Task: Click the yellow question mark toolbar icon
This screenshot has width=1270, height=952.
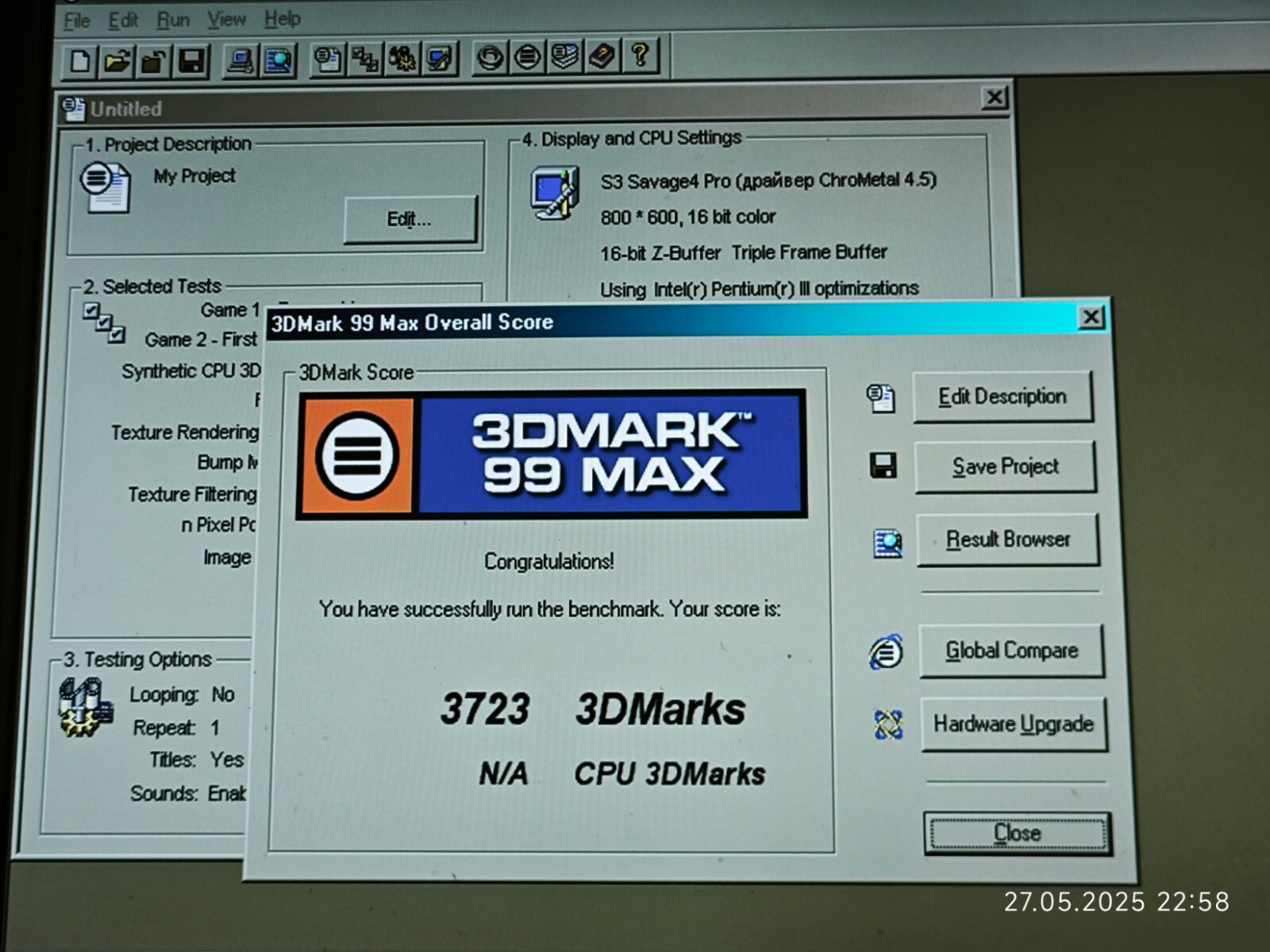Action: (x=640, y=56)
